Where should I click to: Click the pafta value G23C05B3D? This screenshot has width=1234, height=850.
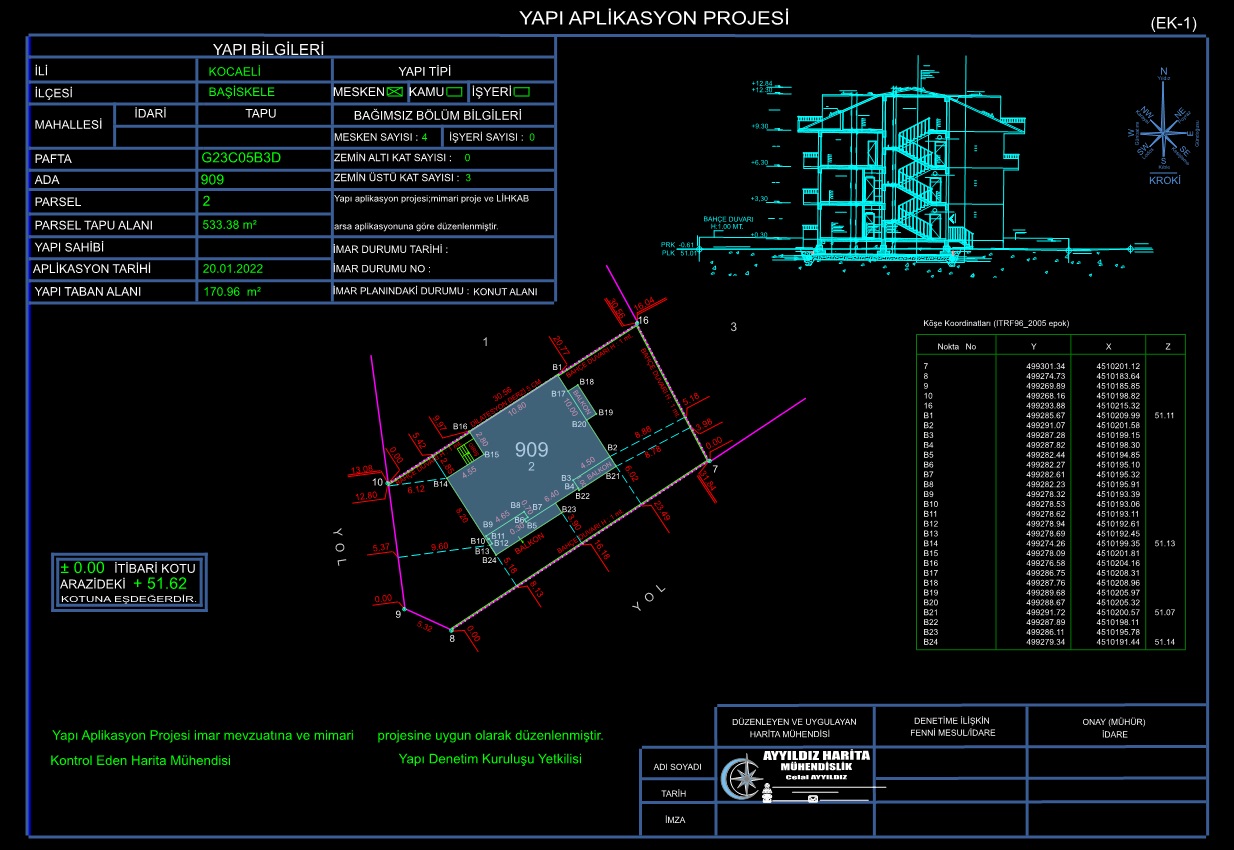click(241, 158)
